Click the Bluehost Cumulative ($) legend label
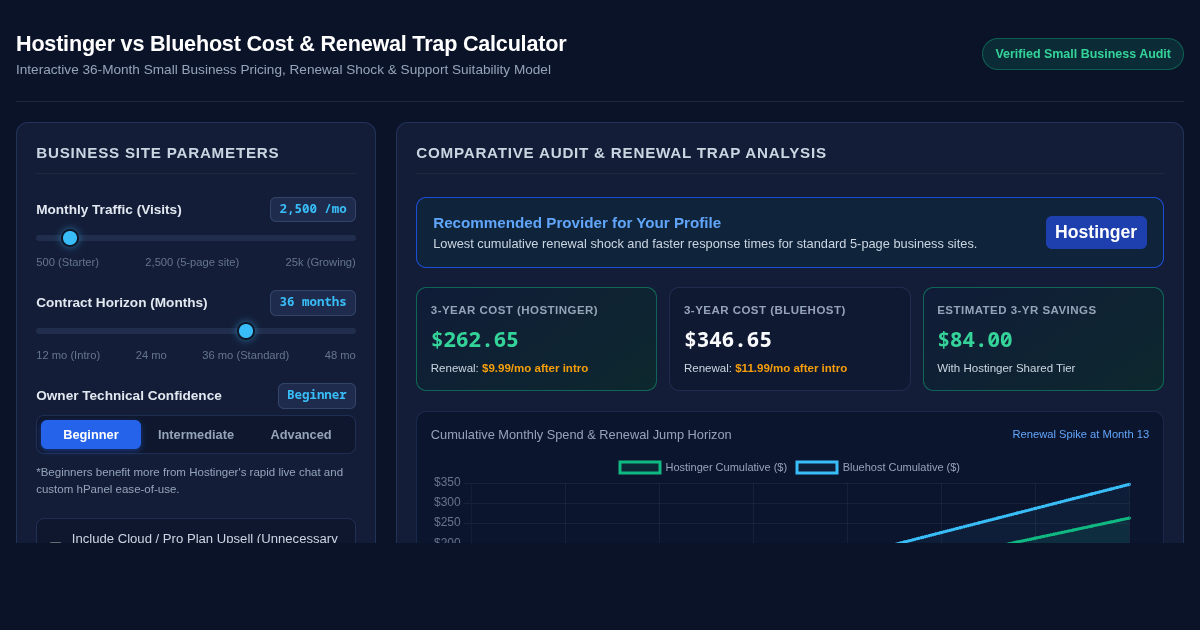The image size is (1200, 630). coord(901,467)
